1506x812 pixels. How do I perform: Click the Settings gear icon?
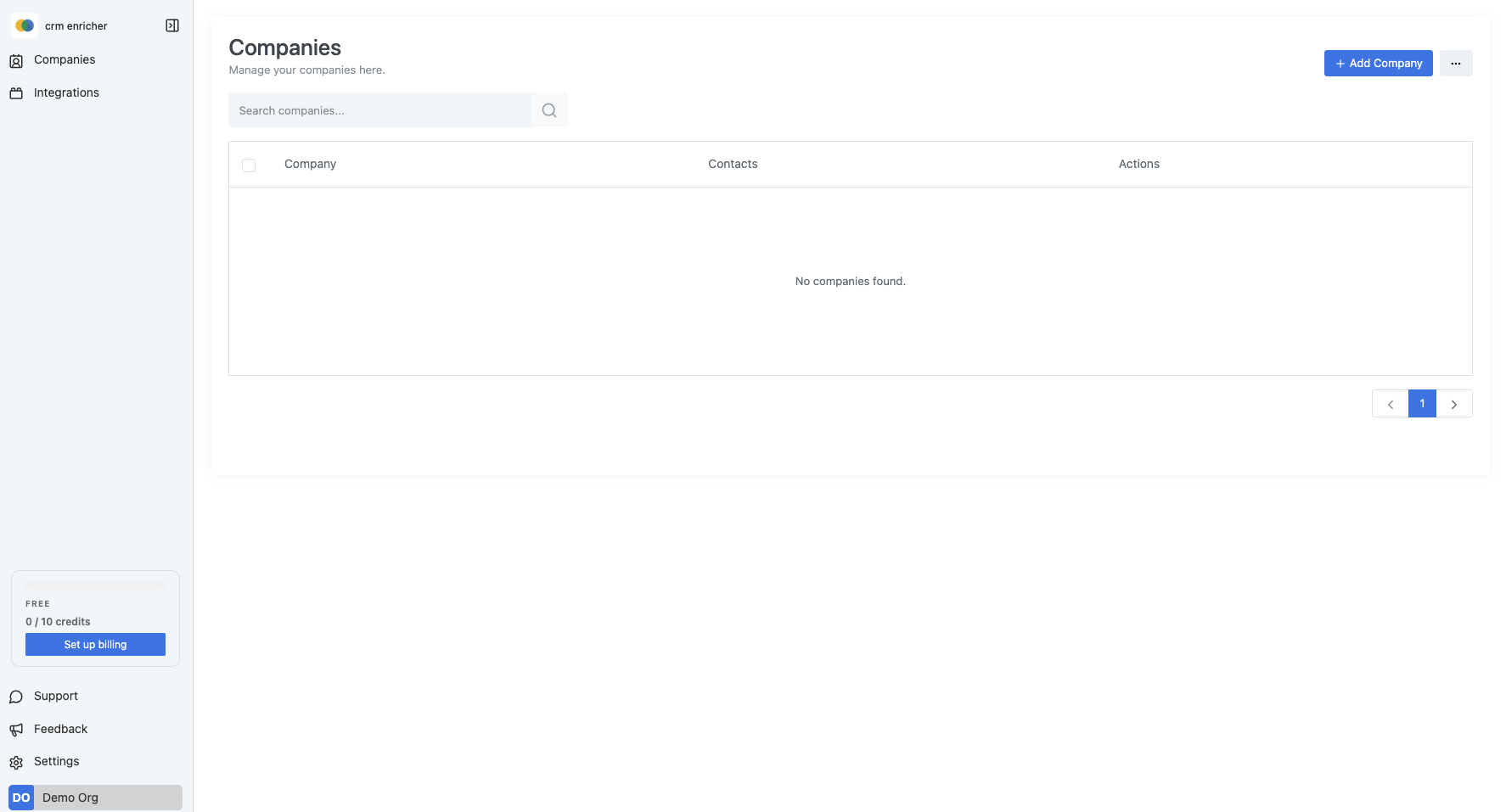pyautogui.click(x=16, y=762)
